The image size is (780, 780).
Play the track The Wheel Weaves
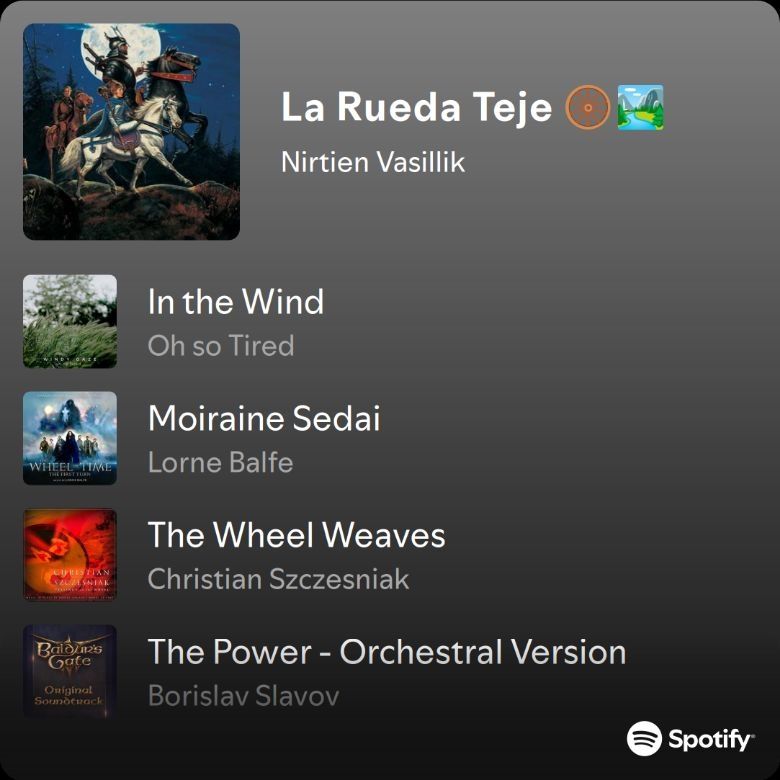pyautogui.click(x=296, y=535)
